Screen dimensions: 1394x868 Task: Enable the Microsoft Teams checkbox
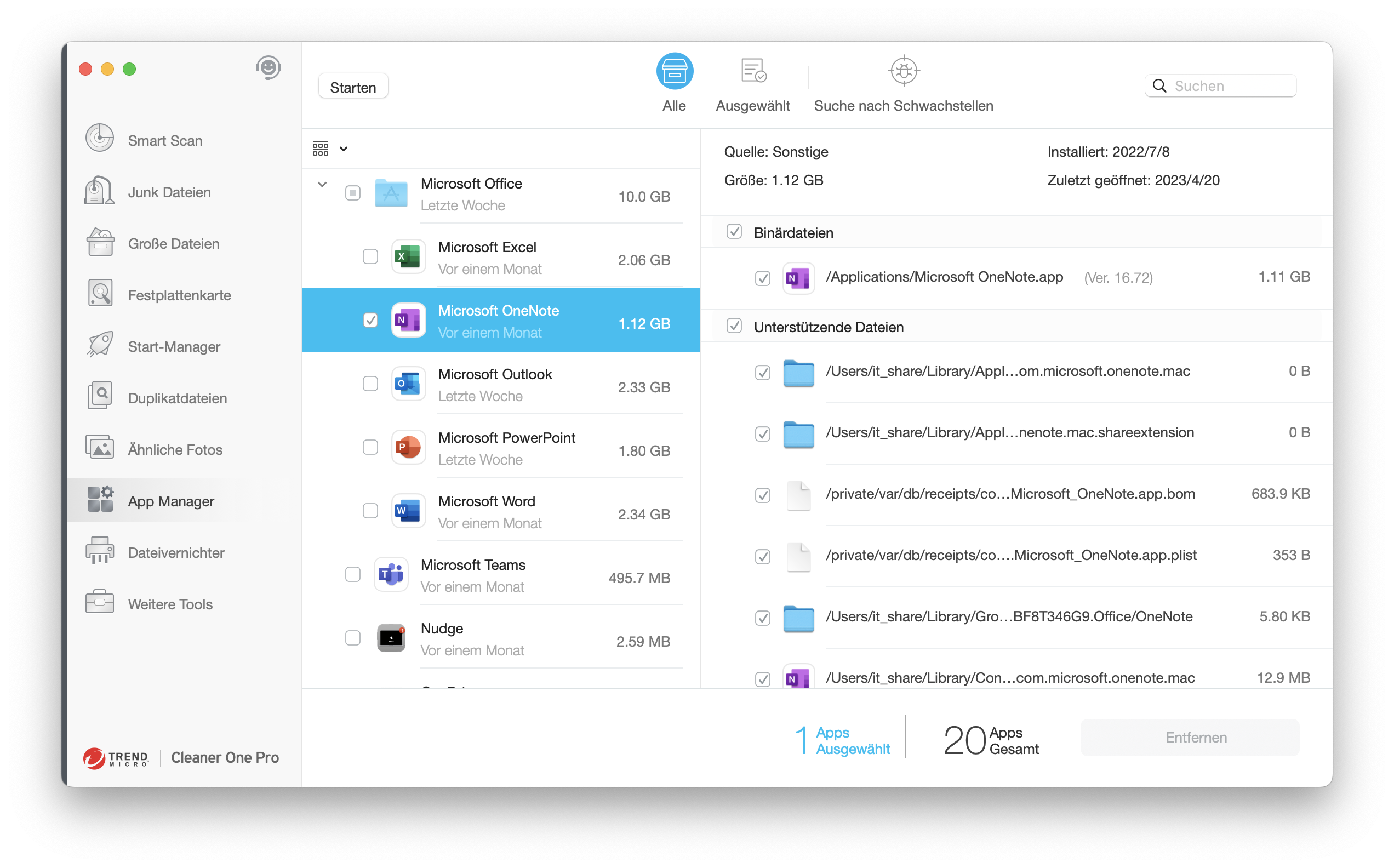point(352,574)
